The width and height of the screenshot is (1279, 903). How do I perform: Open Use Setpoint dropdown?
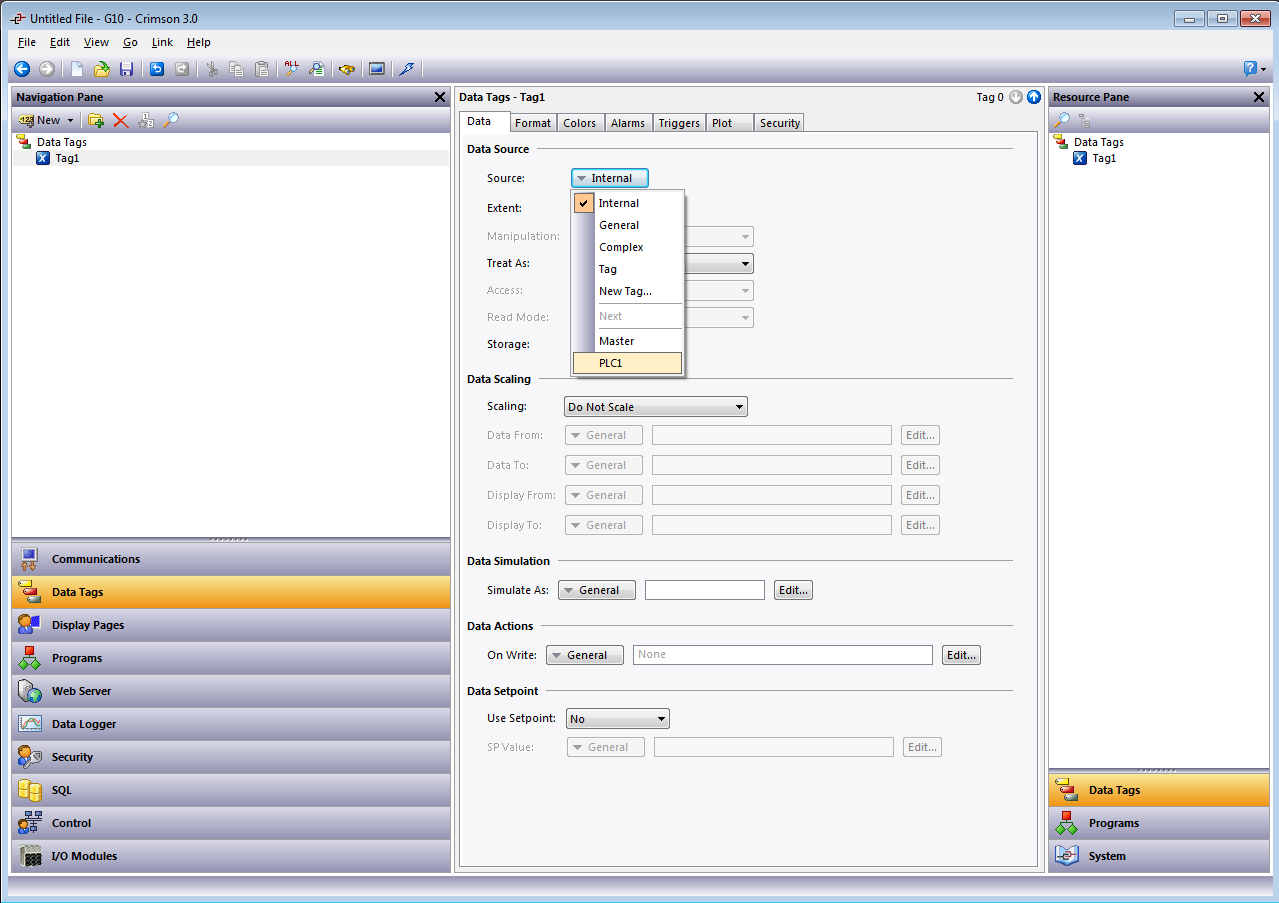point(618,719)
